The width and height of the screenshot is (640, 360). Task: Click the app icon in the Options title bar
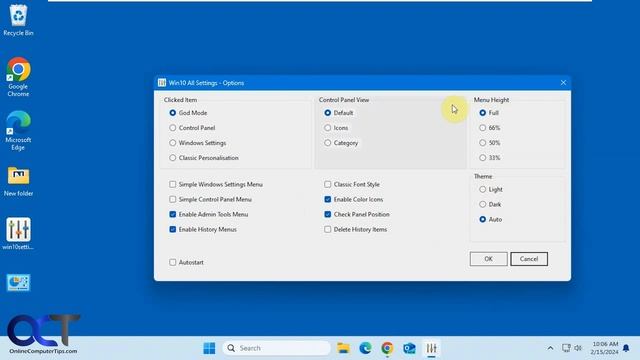pyautogui.click(x=162, y=83)
